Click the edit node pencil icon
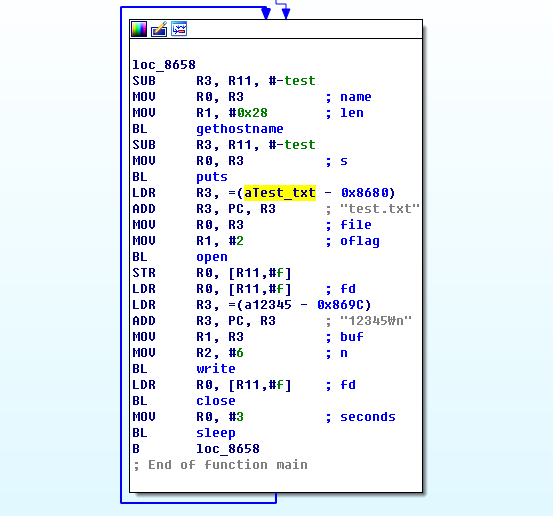553x516 pixels. (159, 29)
